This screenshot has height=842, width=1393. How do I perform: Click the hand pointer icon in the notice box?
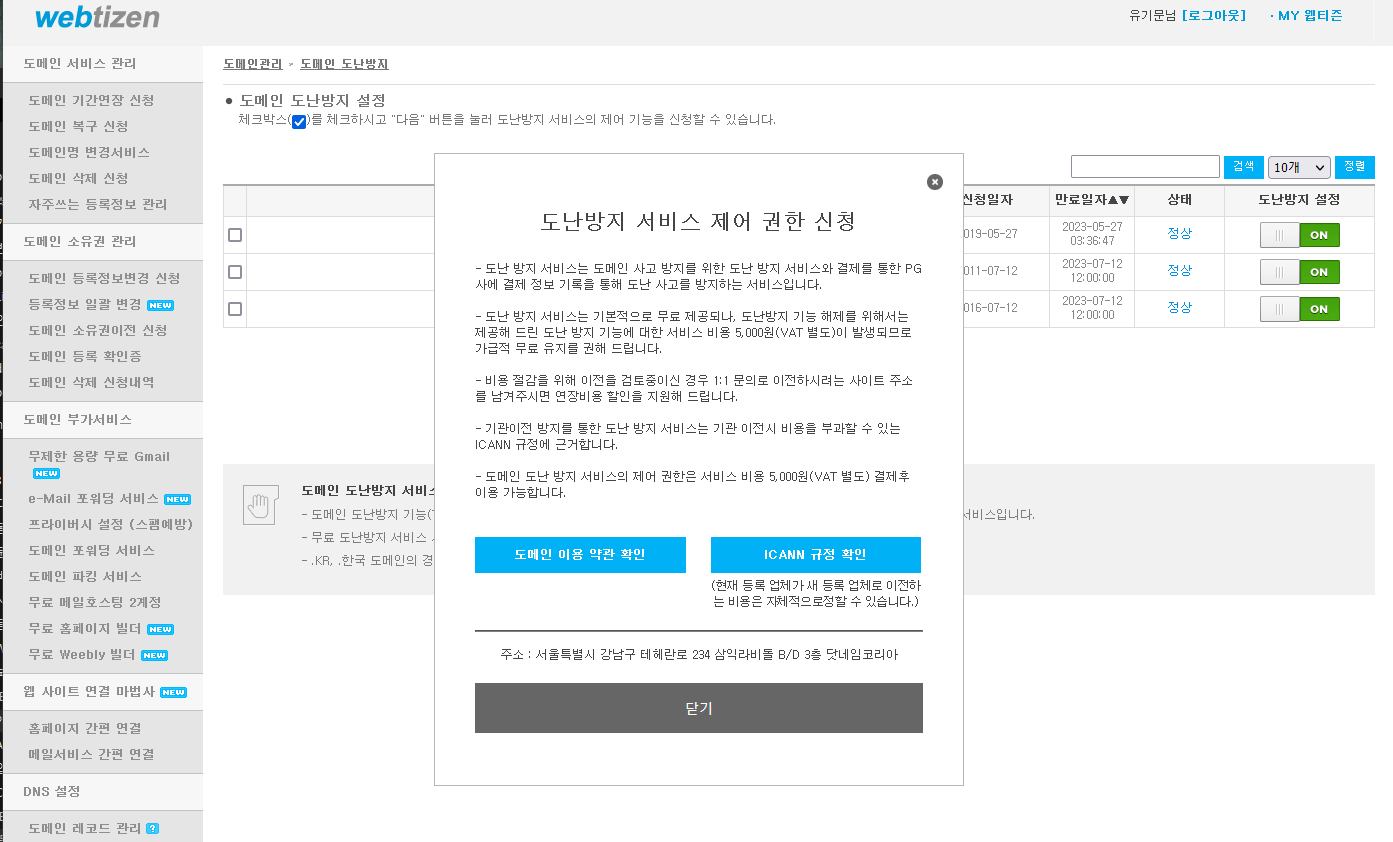point(259,507)
